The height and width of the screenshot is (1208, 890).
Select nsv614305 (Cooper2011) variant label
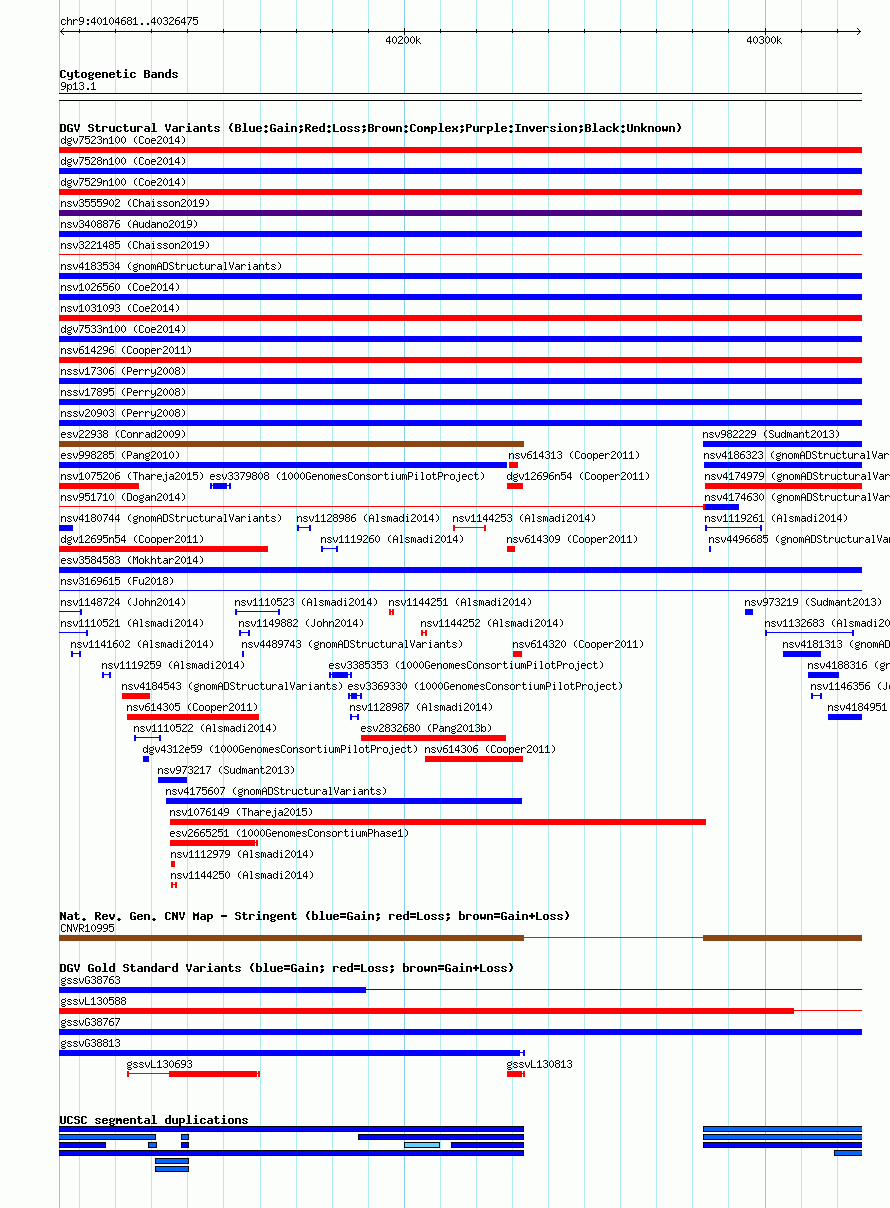[x=192, y=707]
